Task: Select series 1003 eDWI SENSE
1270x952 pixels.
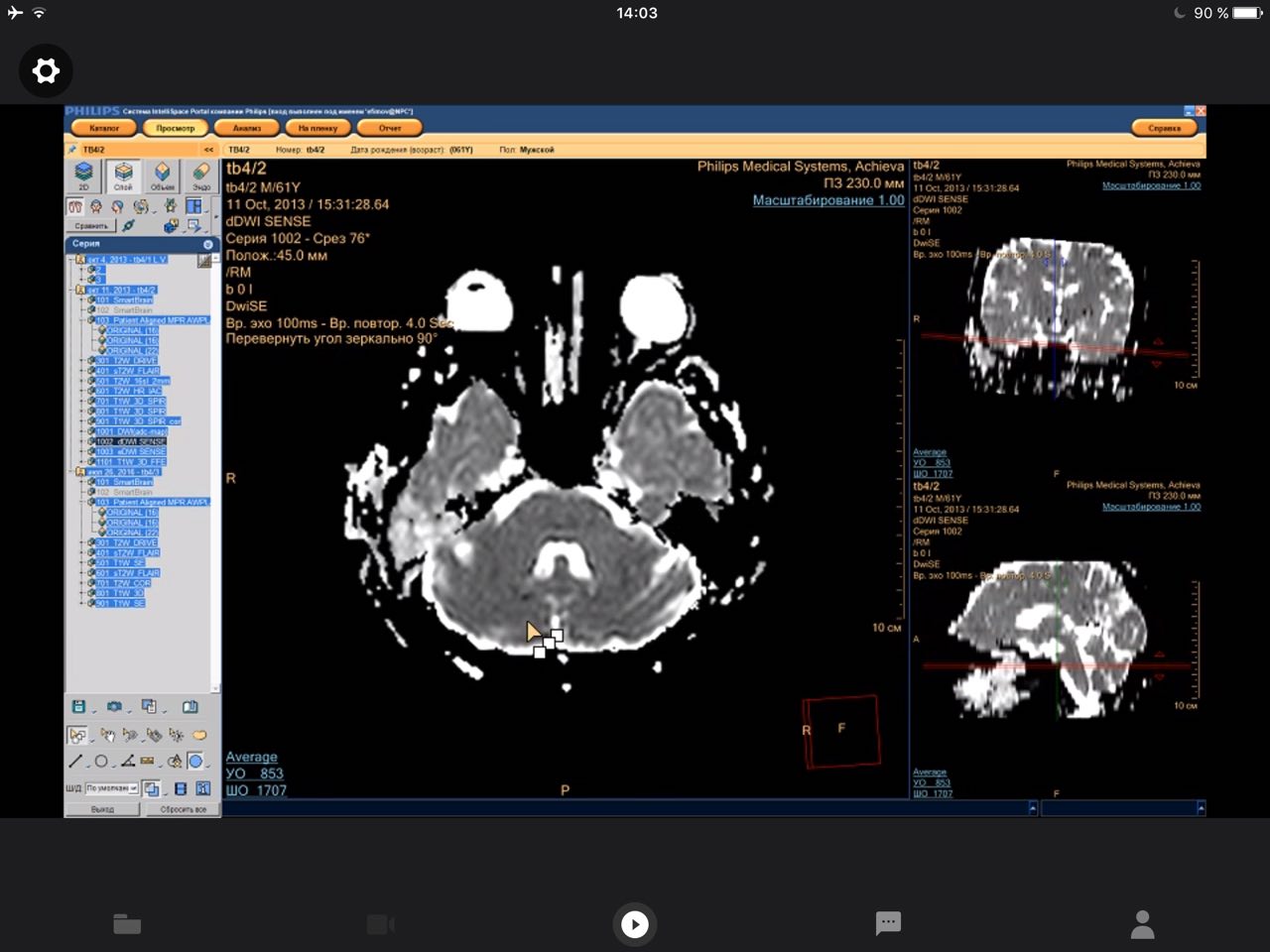Action: point(131,451)
